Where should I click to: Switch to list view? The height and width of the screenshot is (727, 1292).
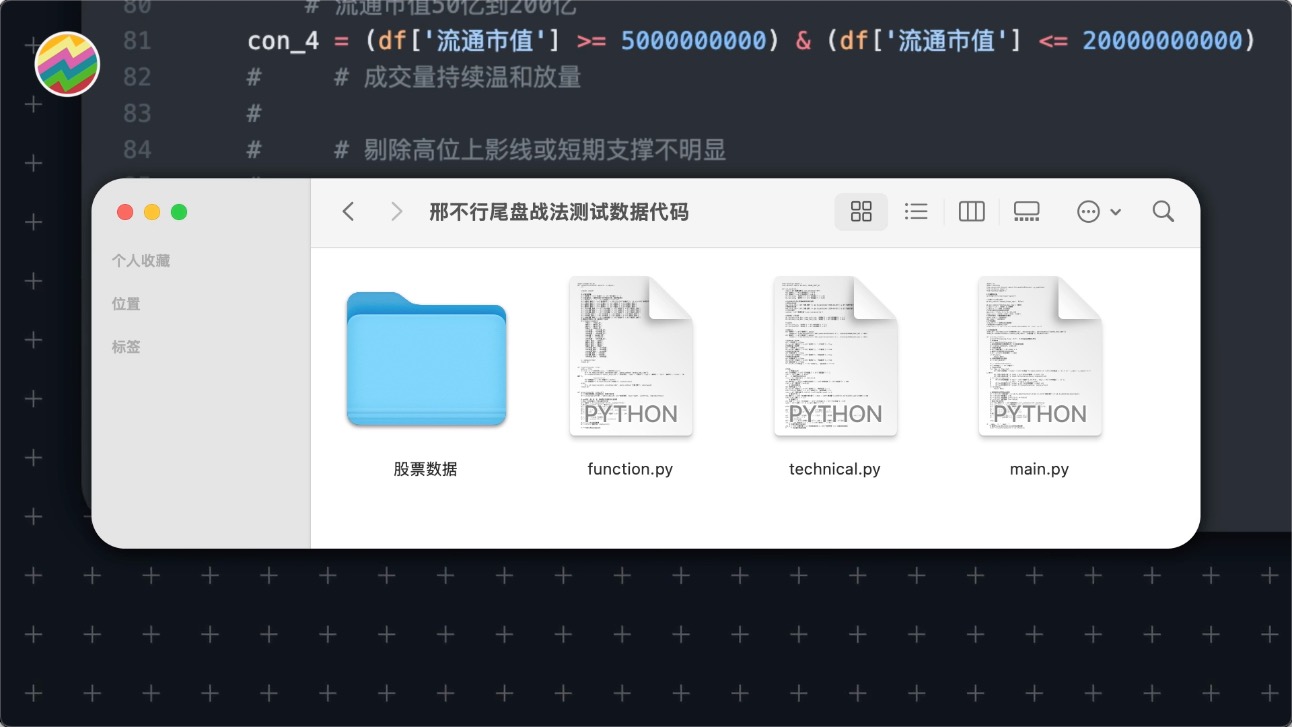(915, 211)
